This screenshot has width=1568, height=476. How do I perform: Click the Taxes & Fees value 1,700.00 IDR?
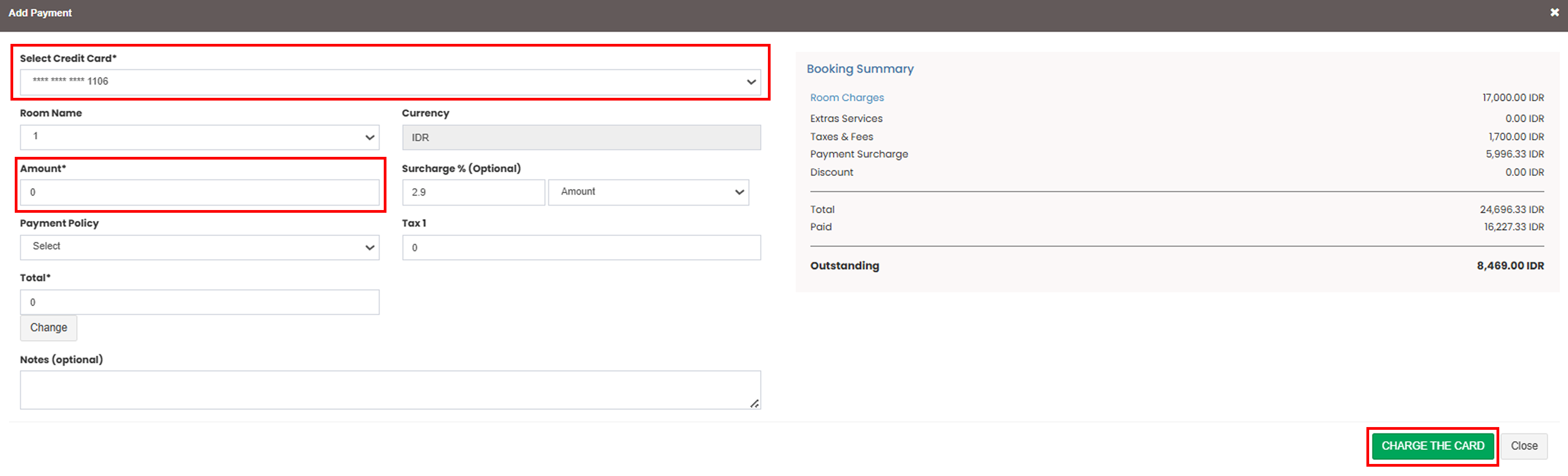click(x=1516, y=137)
